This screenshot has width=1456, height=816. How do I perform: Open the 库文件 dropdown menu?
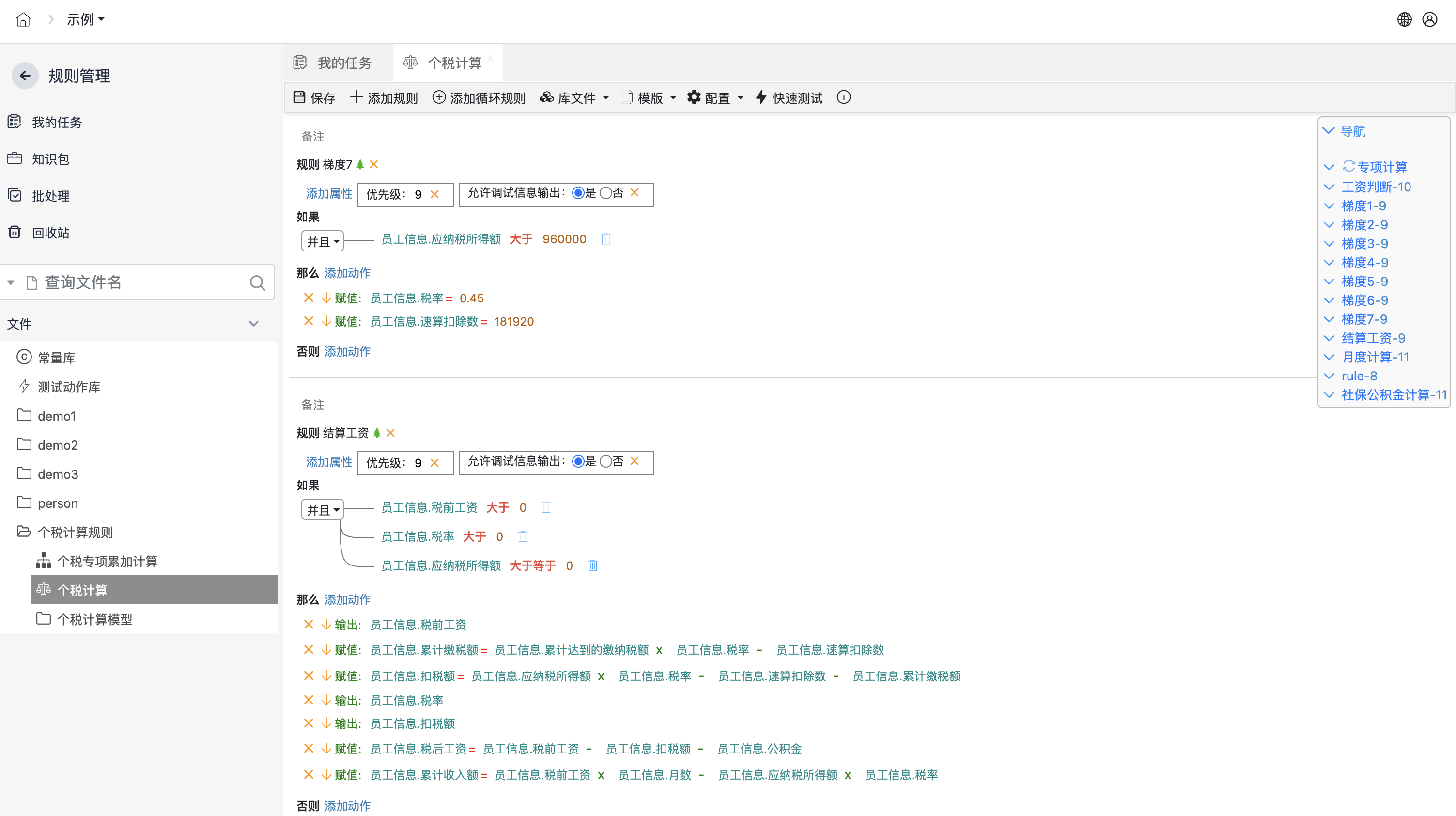tap(575, 98)
